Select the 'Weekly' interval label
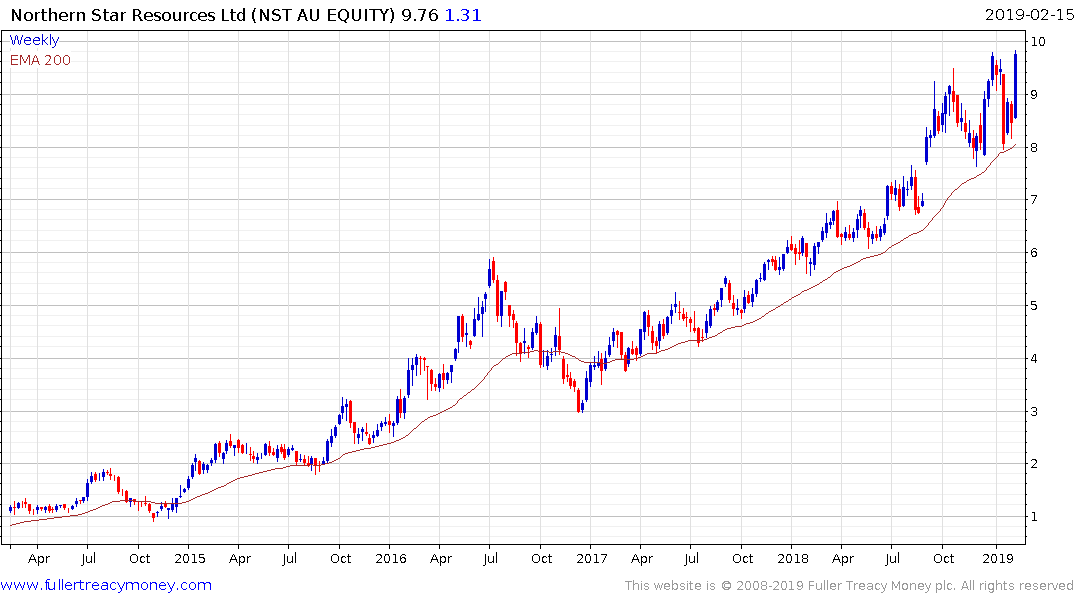1075x600 pixels. [x=34, y=40]
